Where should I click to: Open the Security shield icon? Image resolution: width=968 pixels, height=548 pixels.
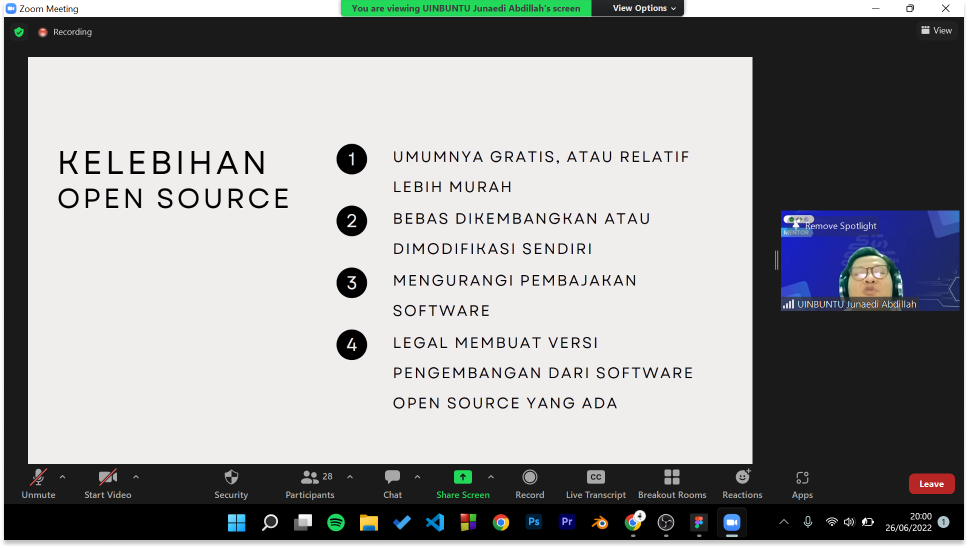(x=231, y=478)
